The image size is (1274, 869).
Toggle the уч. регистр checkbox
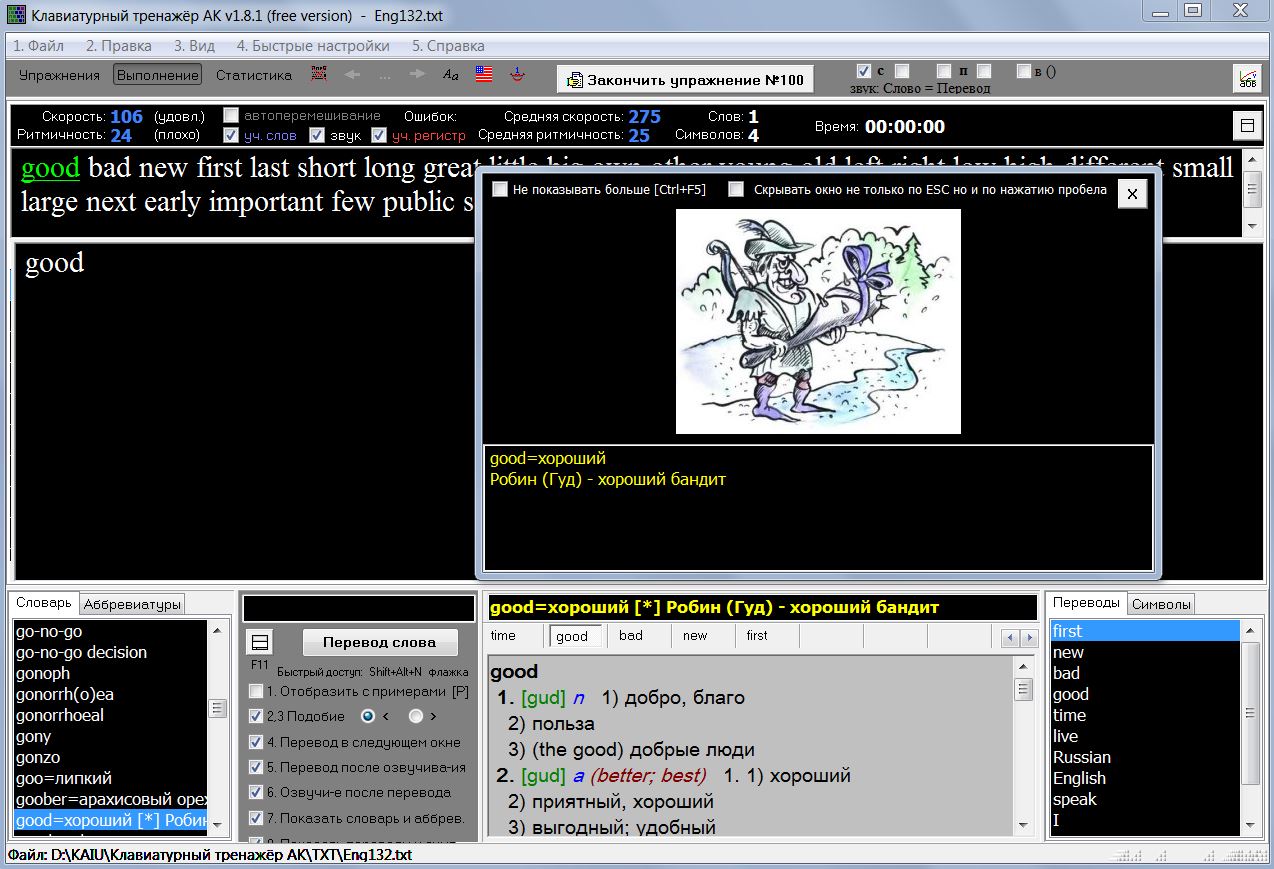(x=379, y=135)
